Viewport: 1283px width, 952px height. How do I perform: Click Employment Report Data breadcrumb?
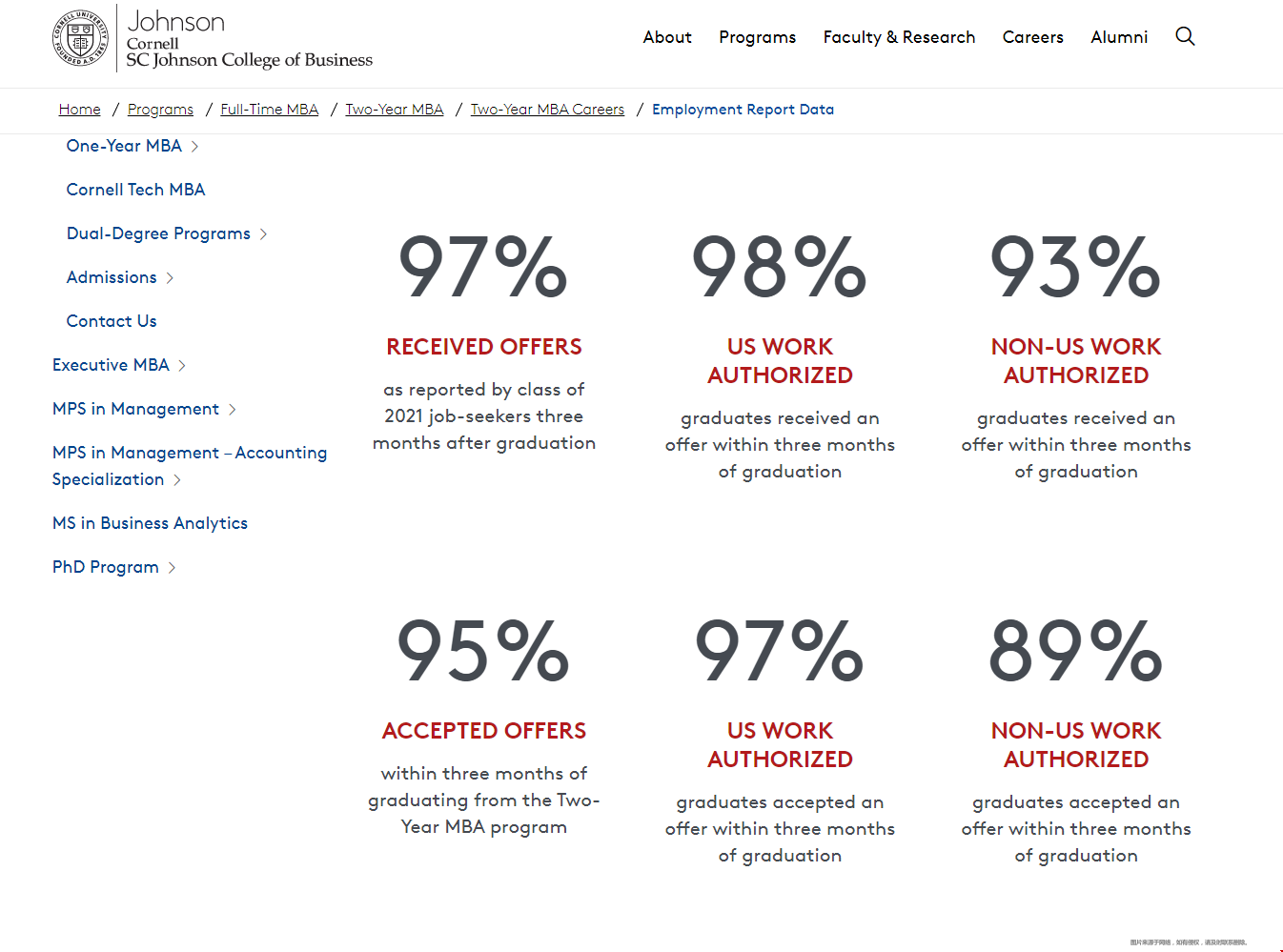(743, 110)
